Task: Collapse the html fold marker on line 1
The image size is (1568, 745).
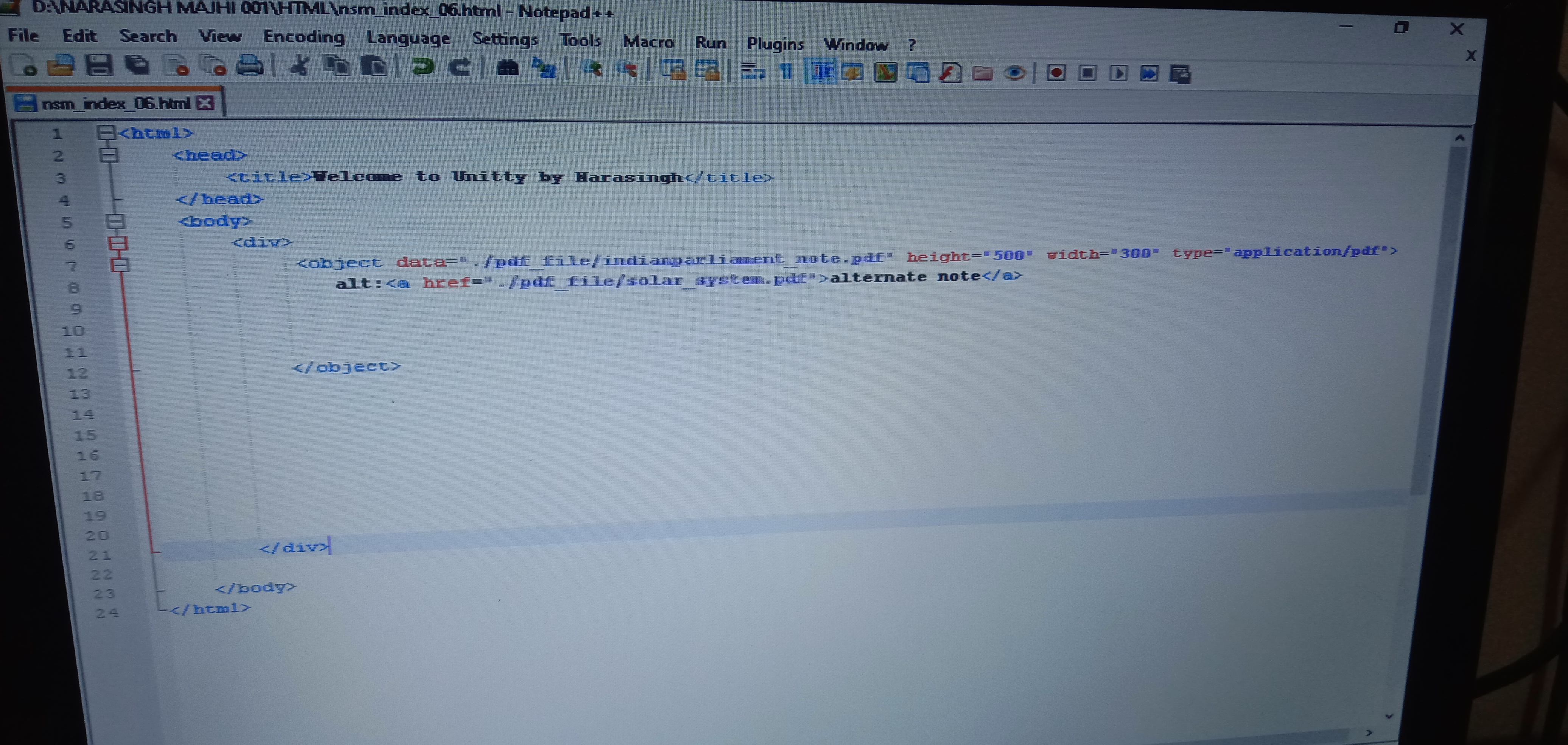Action: pos(106,132)
